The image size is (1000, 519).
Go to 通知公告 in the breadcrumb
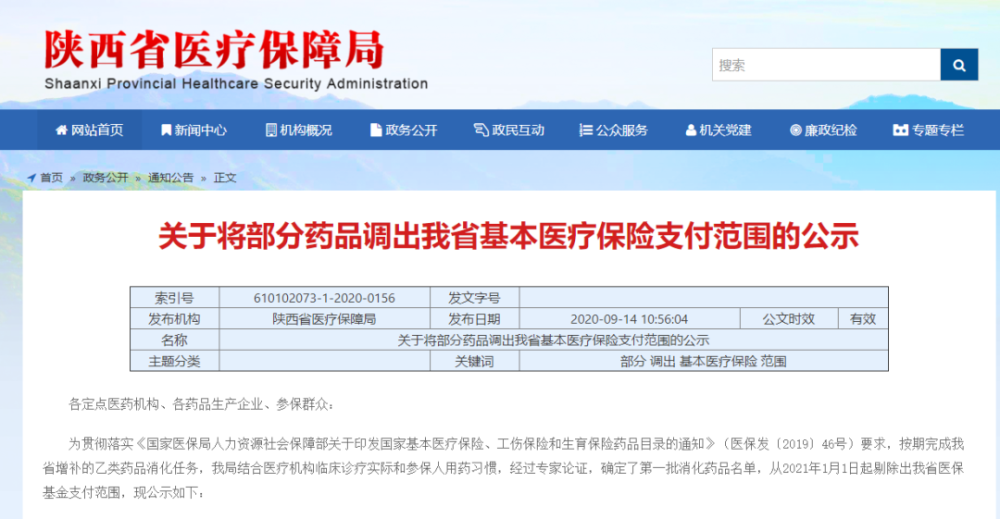pyautogui.click(x=171, y=178)
